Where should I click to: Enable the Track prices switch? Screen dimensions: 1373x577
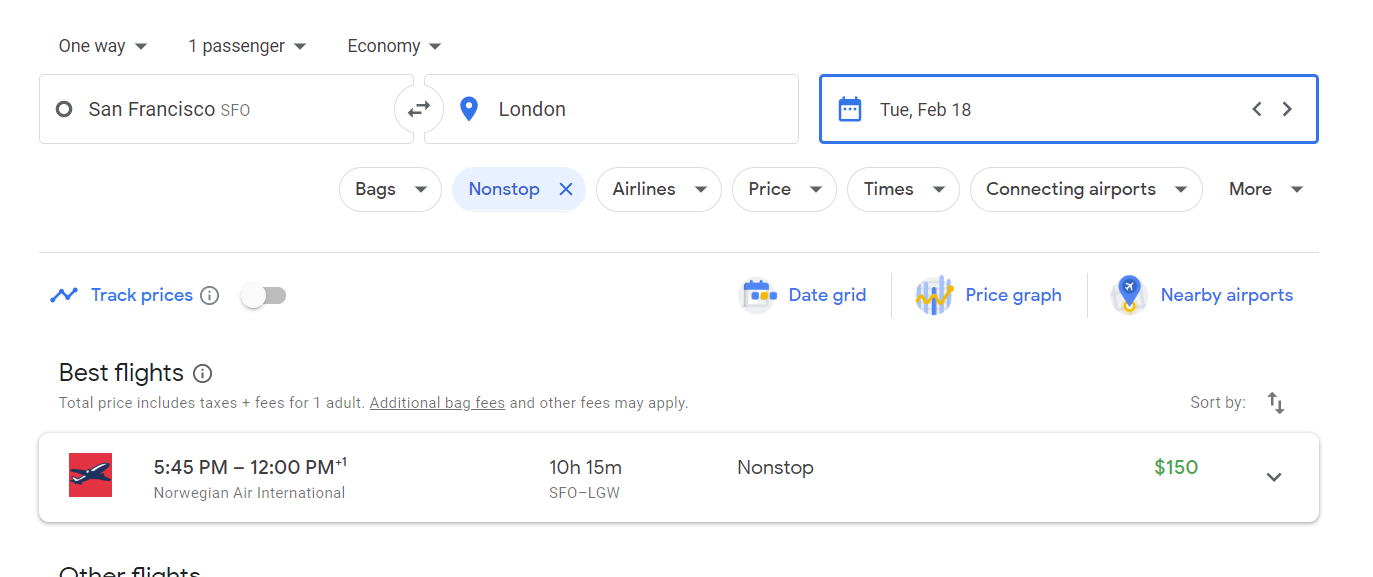pos(264,295)
